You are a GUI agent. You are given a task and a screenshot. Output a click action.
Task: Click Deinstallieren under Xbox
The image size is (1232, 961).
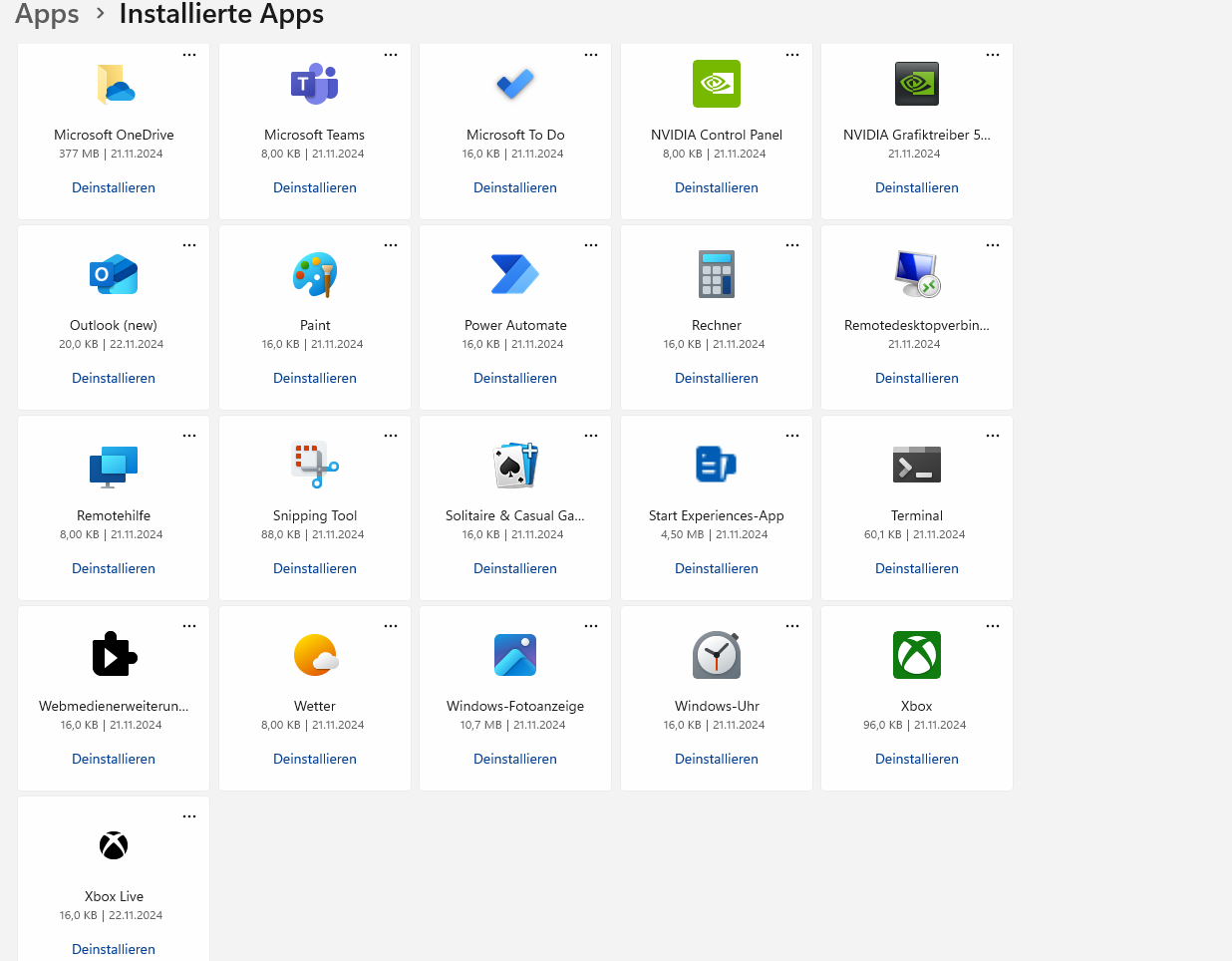pos(917,759)
